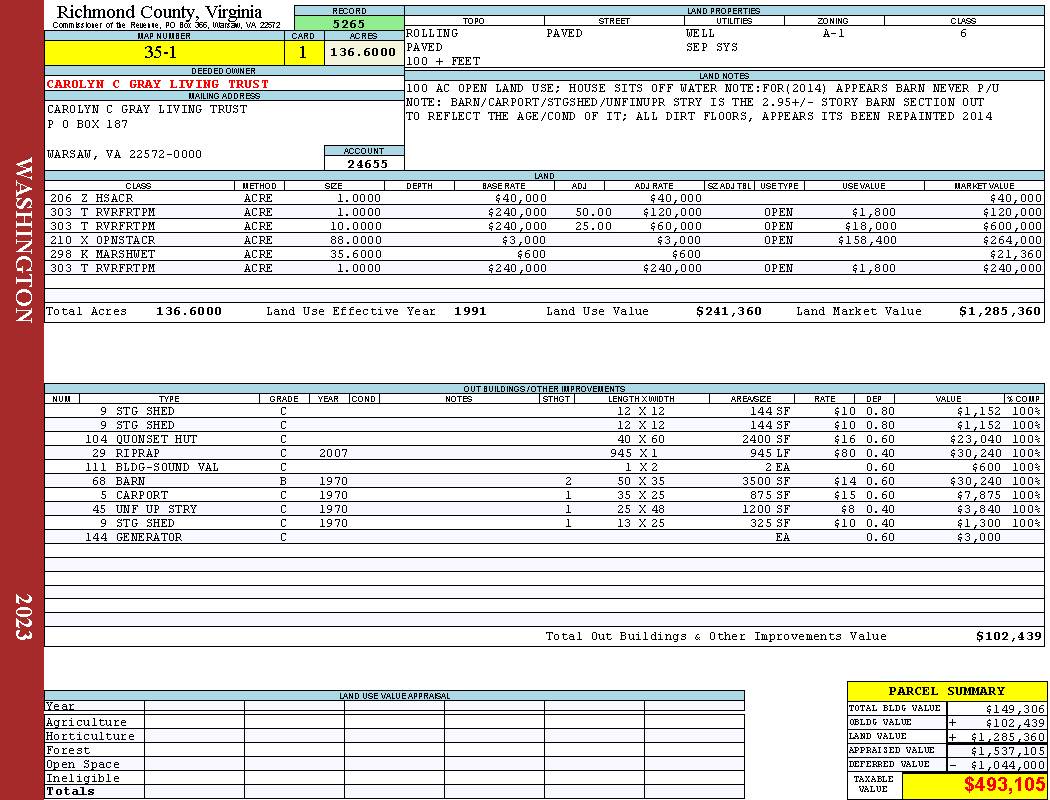This screenshot has height=800, width=1050.
Task: Click the $600,000 market value cell
Action: (x=1012, y=226)
